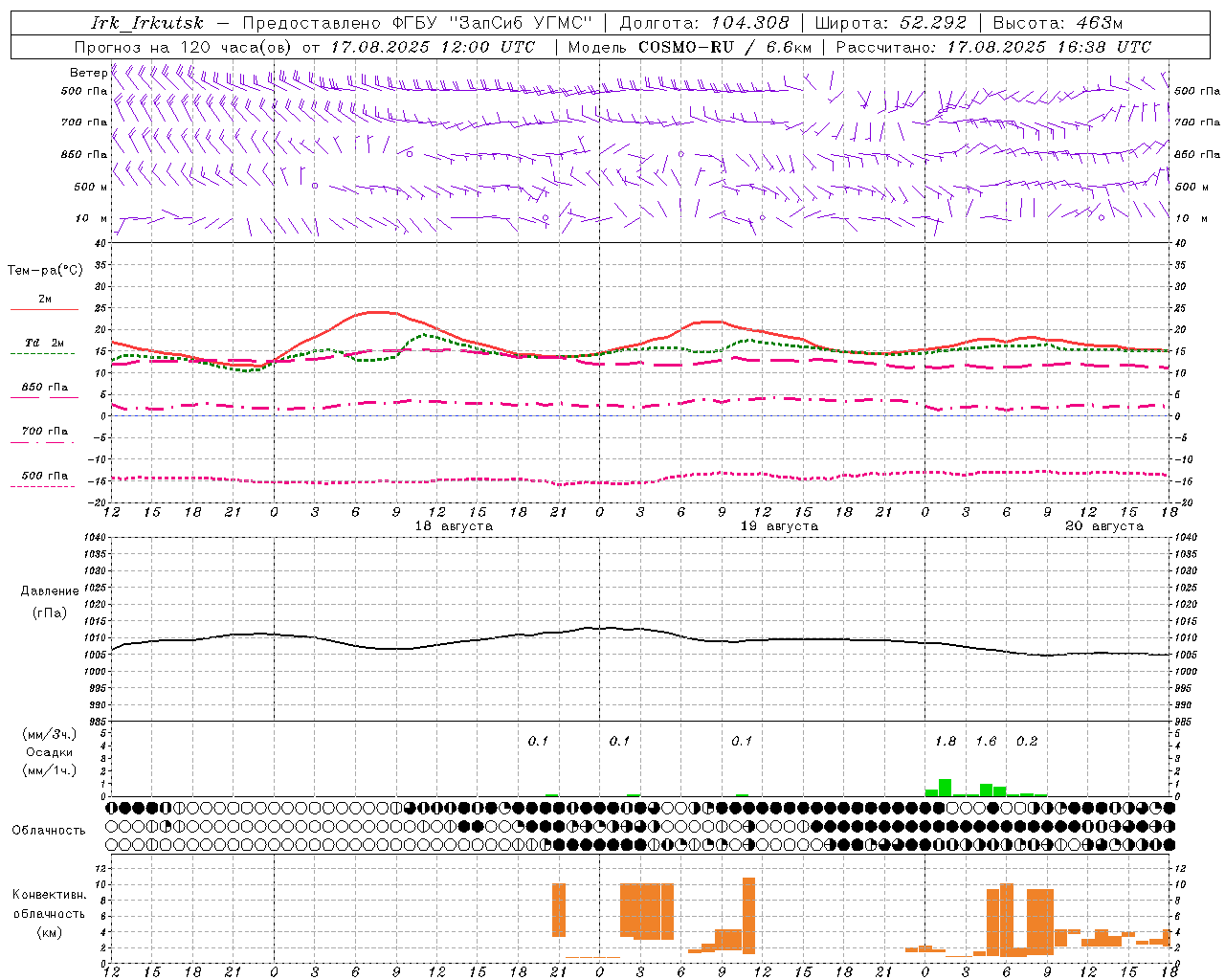Click the tallest orange convective cloud bar

[x=748, y=916]
